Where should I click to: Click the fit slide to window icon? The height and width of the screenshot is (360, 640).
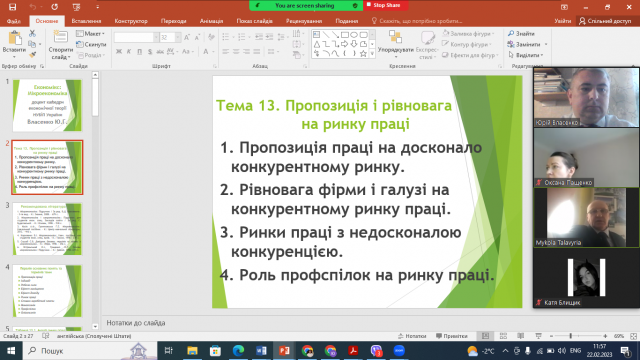click(633, 336)
